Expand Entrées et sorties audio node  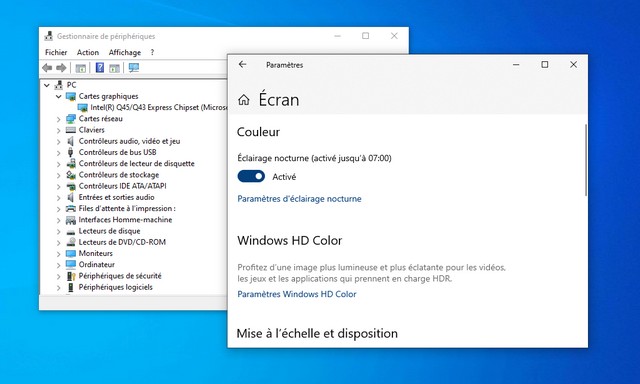(58, 198)
